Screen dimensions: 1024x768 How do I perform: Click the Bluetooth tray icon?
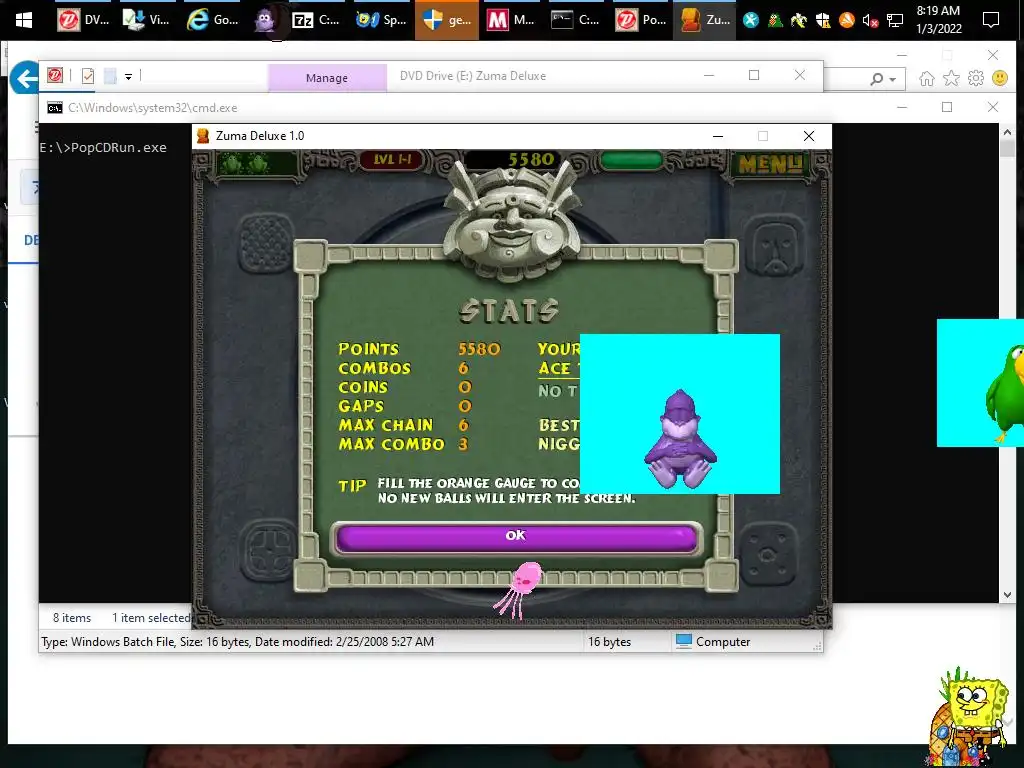[x=751, y=20]
